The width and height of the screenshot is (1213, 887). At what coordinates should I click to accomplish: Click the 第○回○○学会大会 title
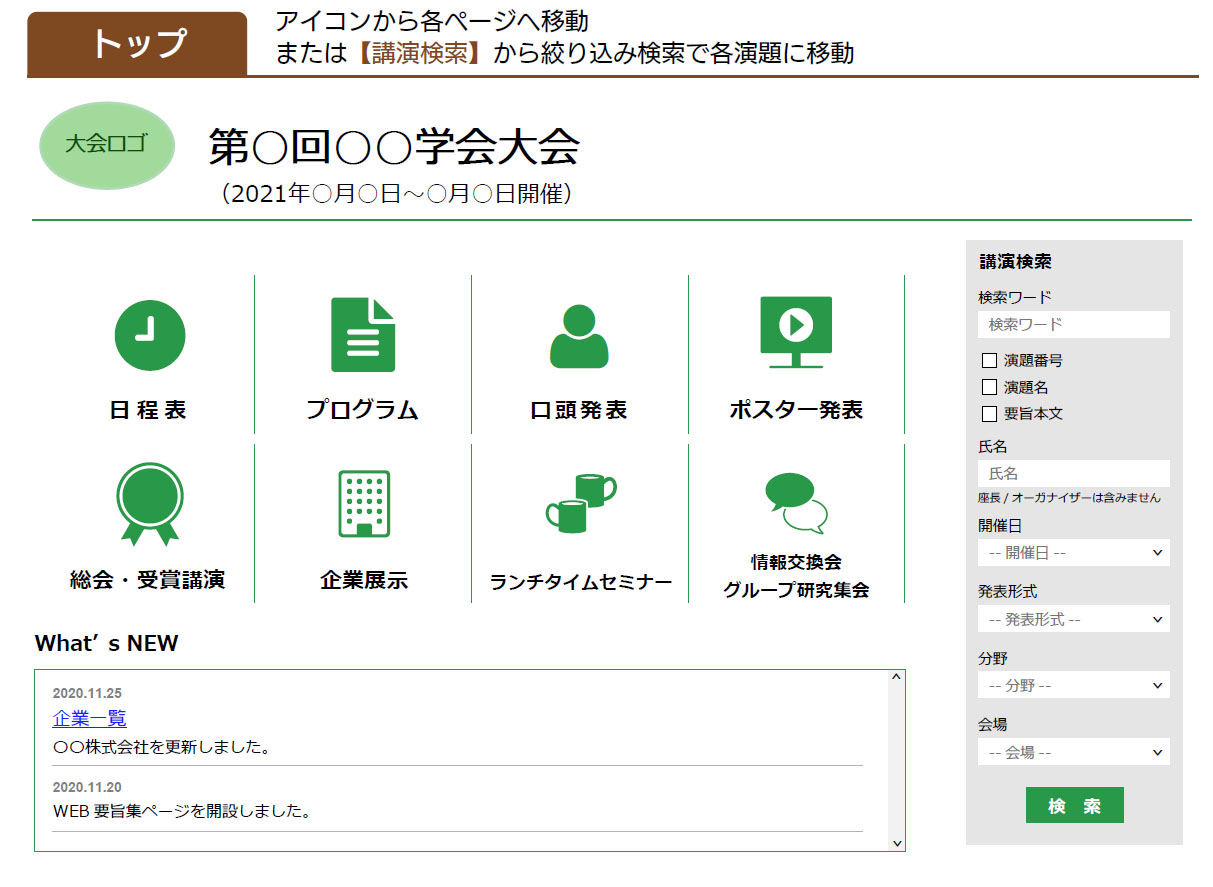click(394, 147)
